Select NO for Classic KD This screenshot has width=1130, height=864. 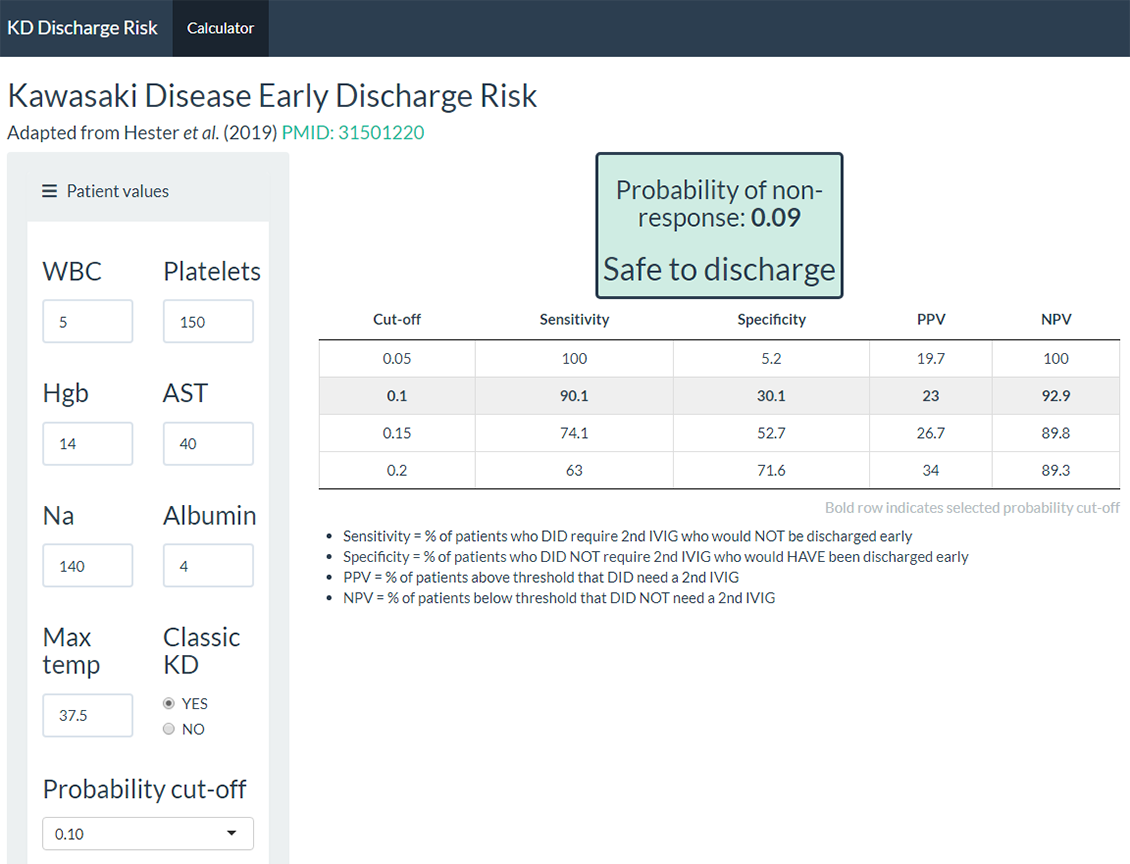click(169, 729)
